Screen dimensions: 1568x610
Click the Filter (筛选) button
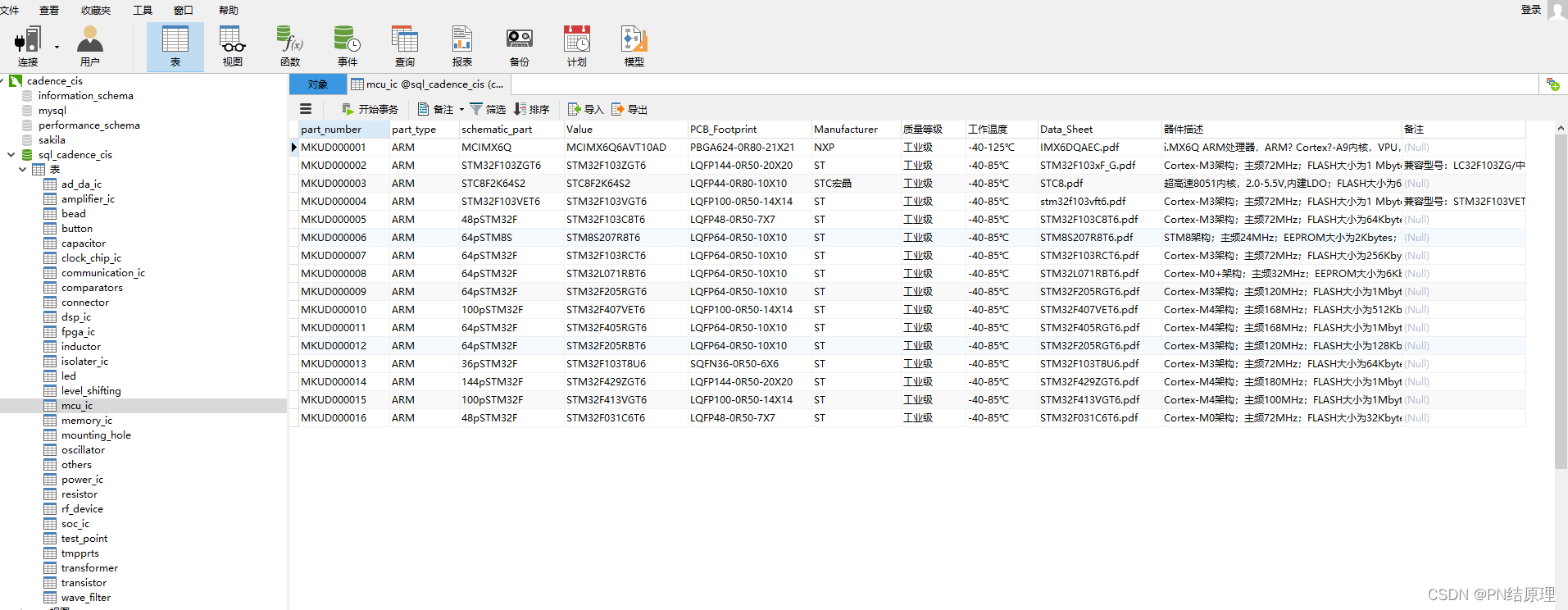point(488,109)
